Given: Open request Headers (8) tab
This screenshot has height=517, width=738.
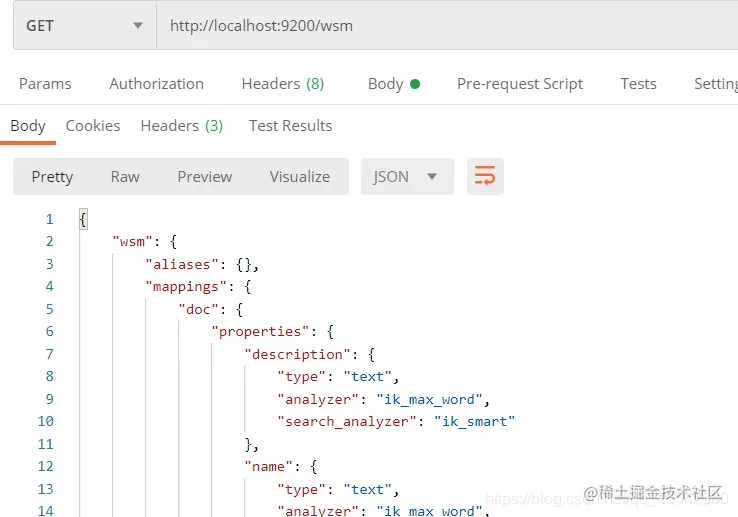Looking at the screenshot, I should pyautogui.click(x=283, y=84).
